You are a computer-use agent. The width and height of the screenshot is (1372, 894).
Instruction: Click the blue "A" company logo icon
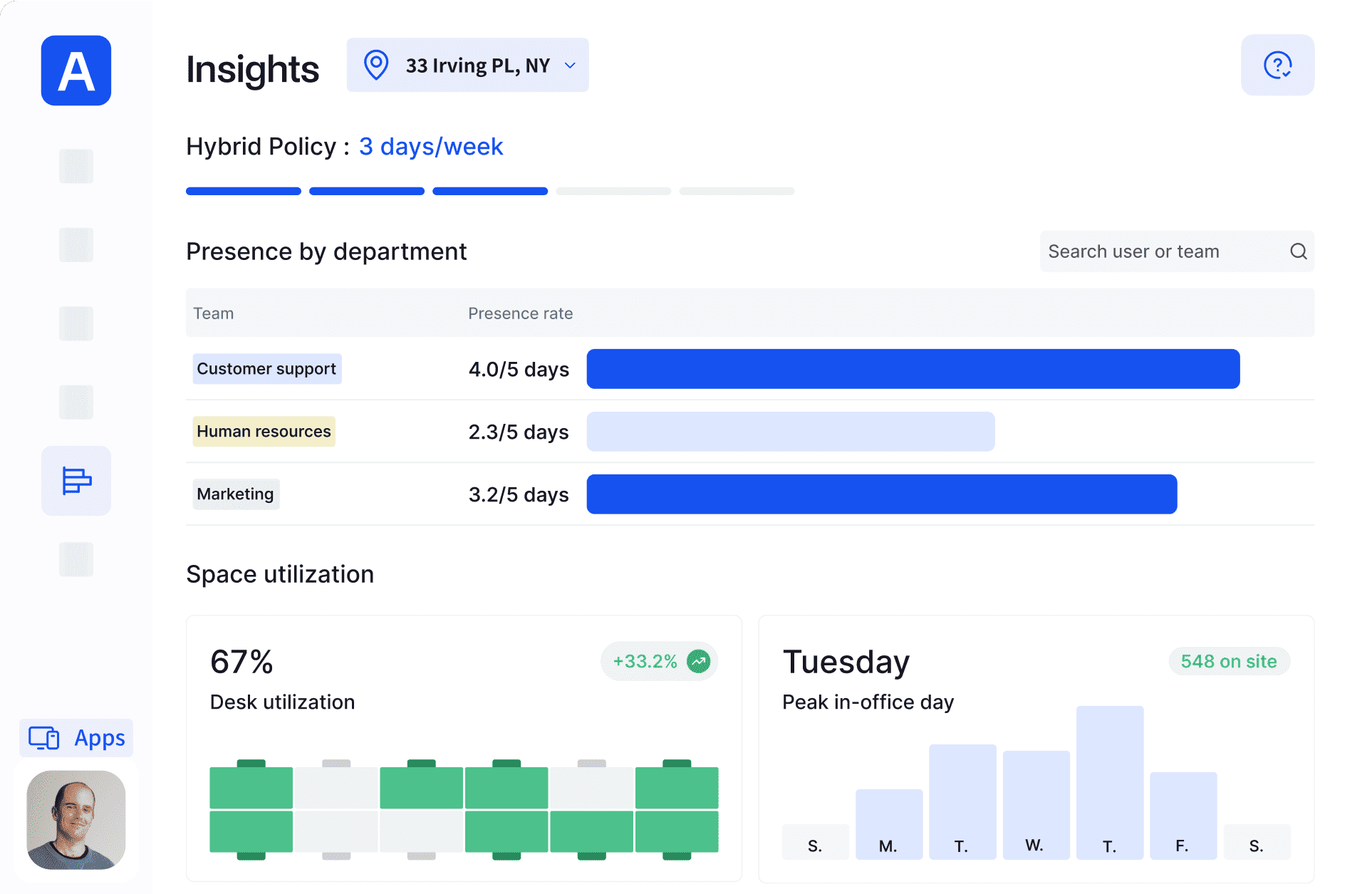pyautogui.click(x=76, y=71)
